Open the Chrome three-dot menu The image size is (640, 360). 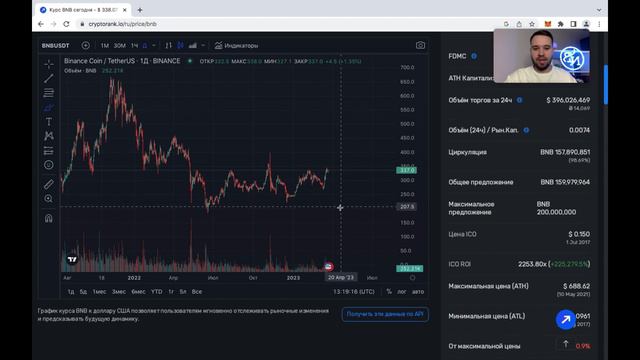599,24
